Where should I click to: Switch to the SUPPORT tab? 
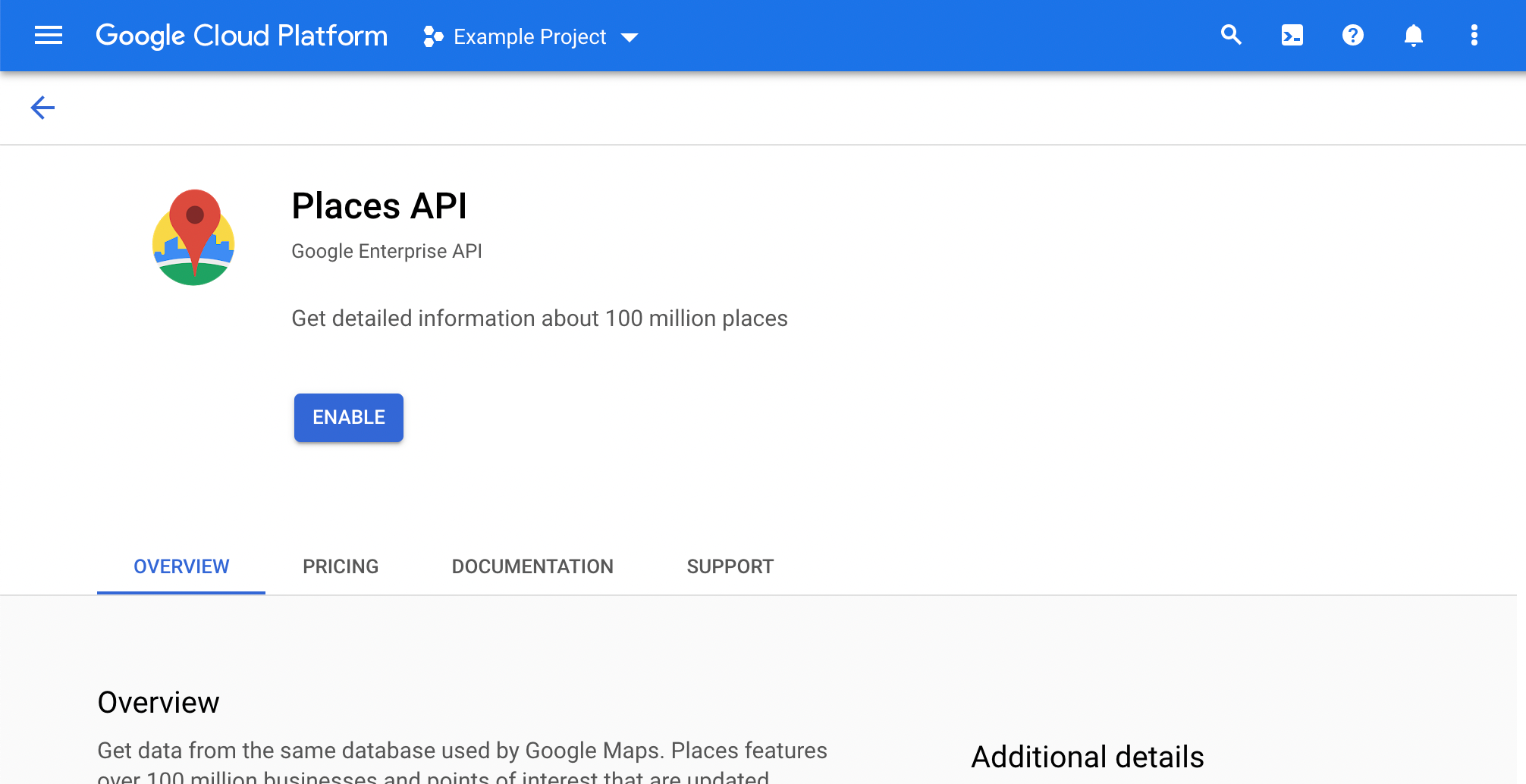(x=730, y=566)
